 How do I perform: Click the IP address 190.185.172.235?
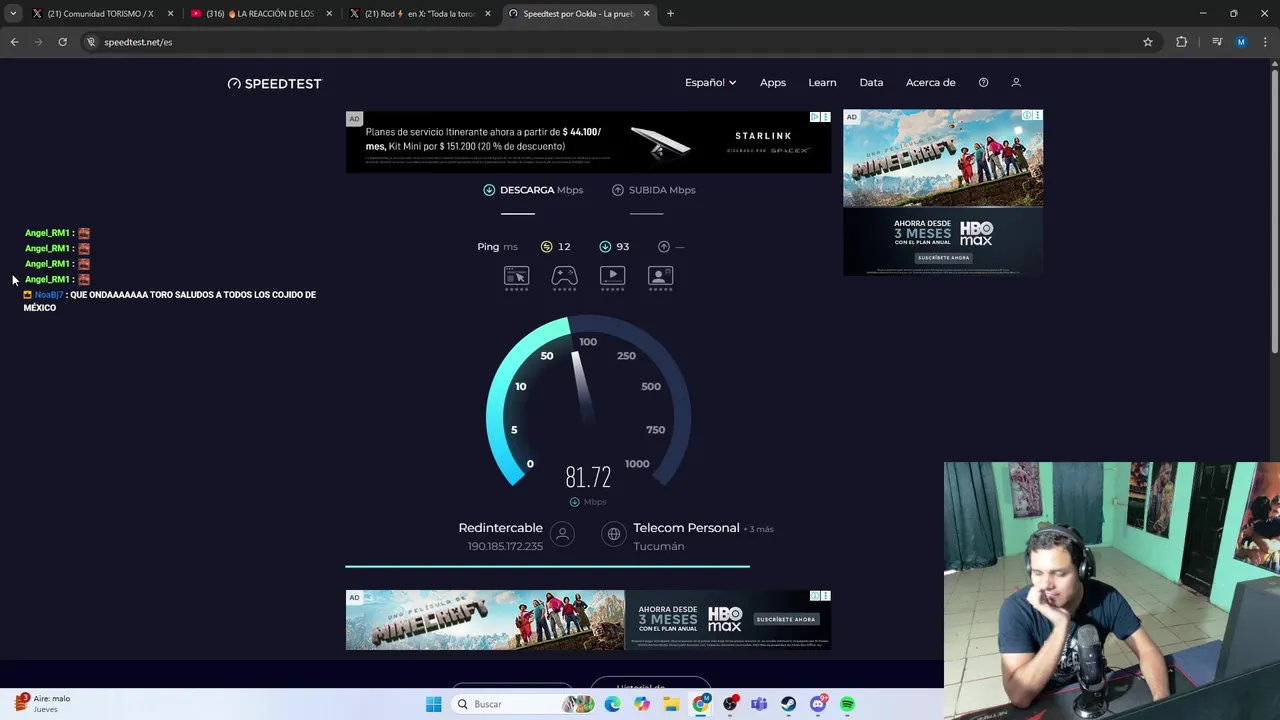point(505,546)
